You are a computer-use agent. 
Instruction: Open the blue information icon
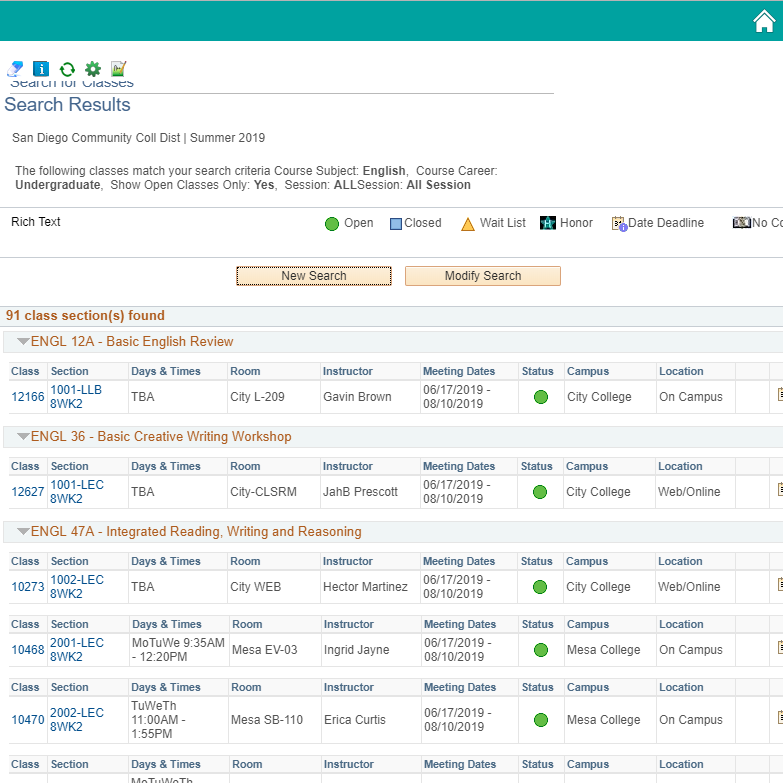[x=41, y=68]
